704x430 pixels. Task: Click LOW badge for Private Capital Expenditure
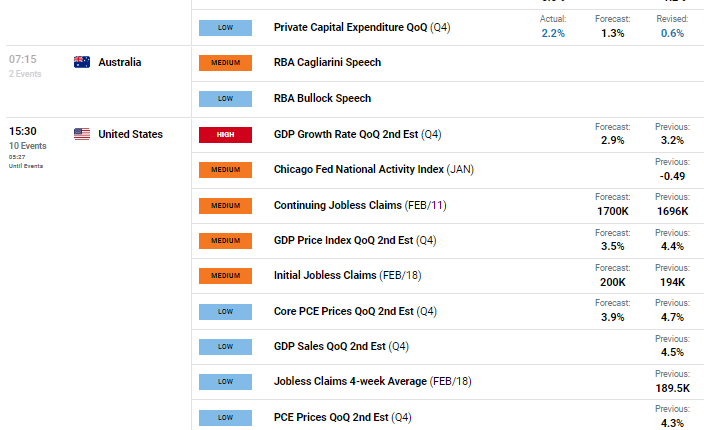225,27
